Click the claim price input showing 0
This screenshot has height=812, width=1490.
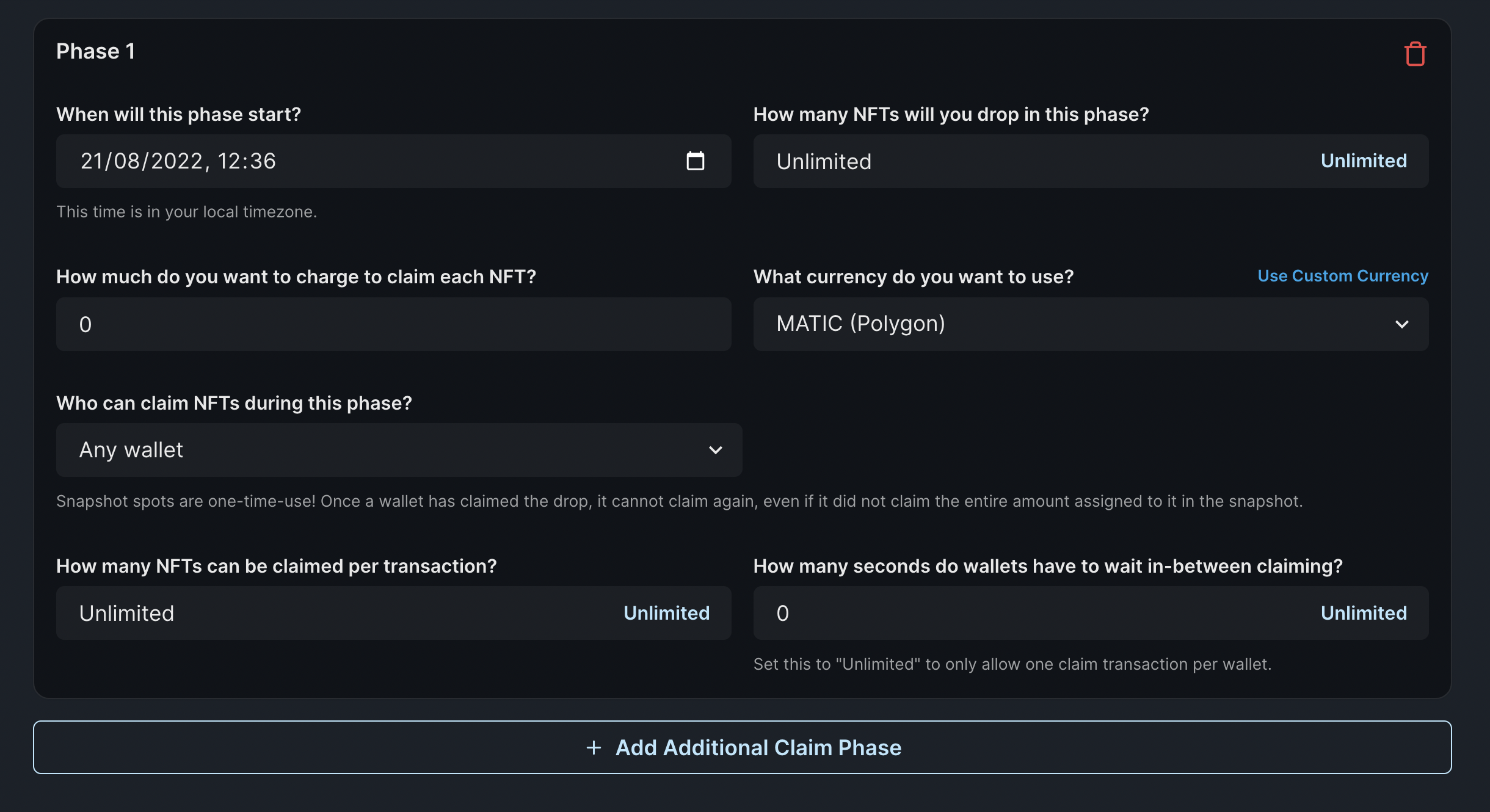394,324
